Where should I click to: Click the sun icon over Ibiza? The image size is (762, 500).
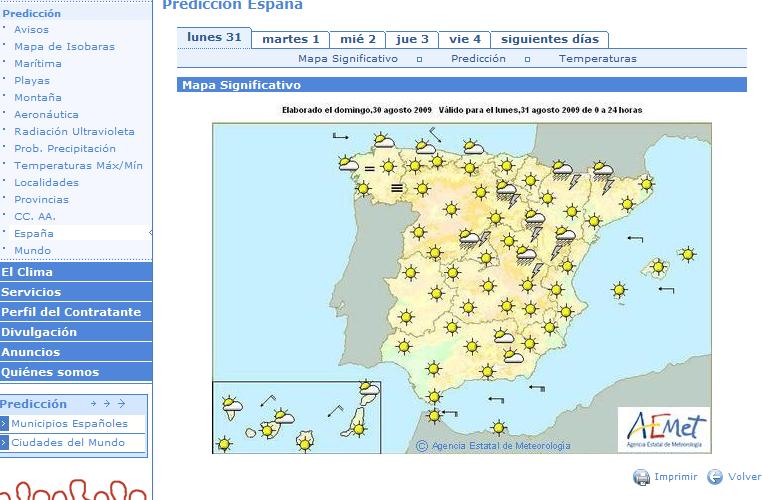click(x=619, y=291)
